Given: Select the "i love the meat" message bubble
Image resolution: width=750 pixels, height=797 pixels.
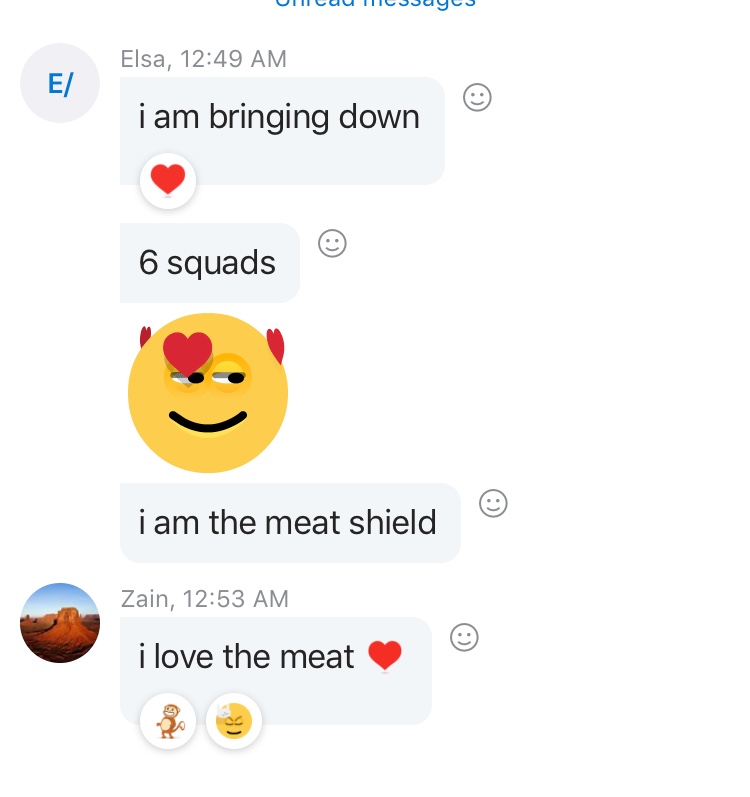Looking at the screenshot, I should pyautogui.click(x=275, y=671).
